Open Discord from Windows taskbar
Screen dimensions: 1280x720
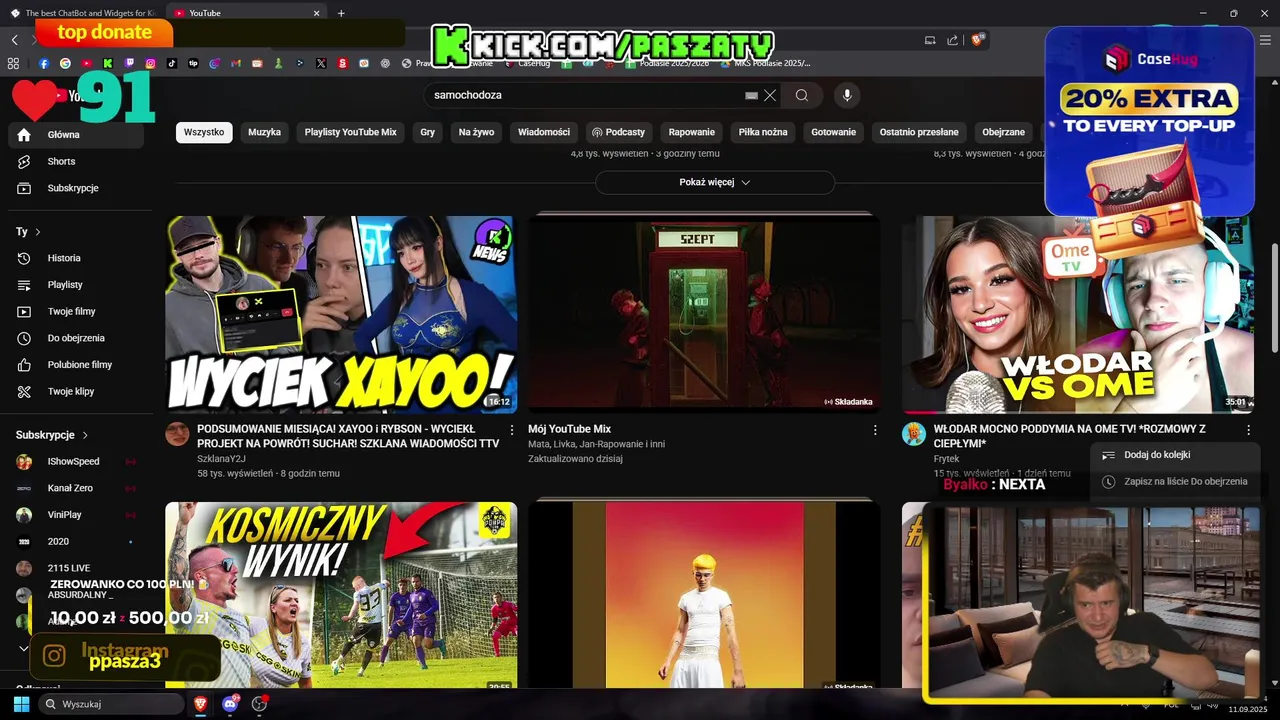coord(230,704)
